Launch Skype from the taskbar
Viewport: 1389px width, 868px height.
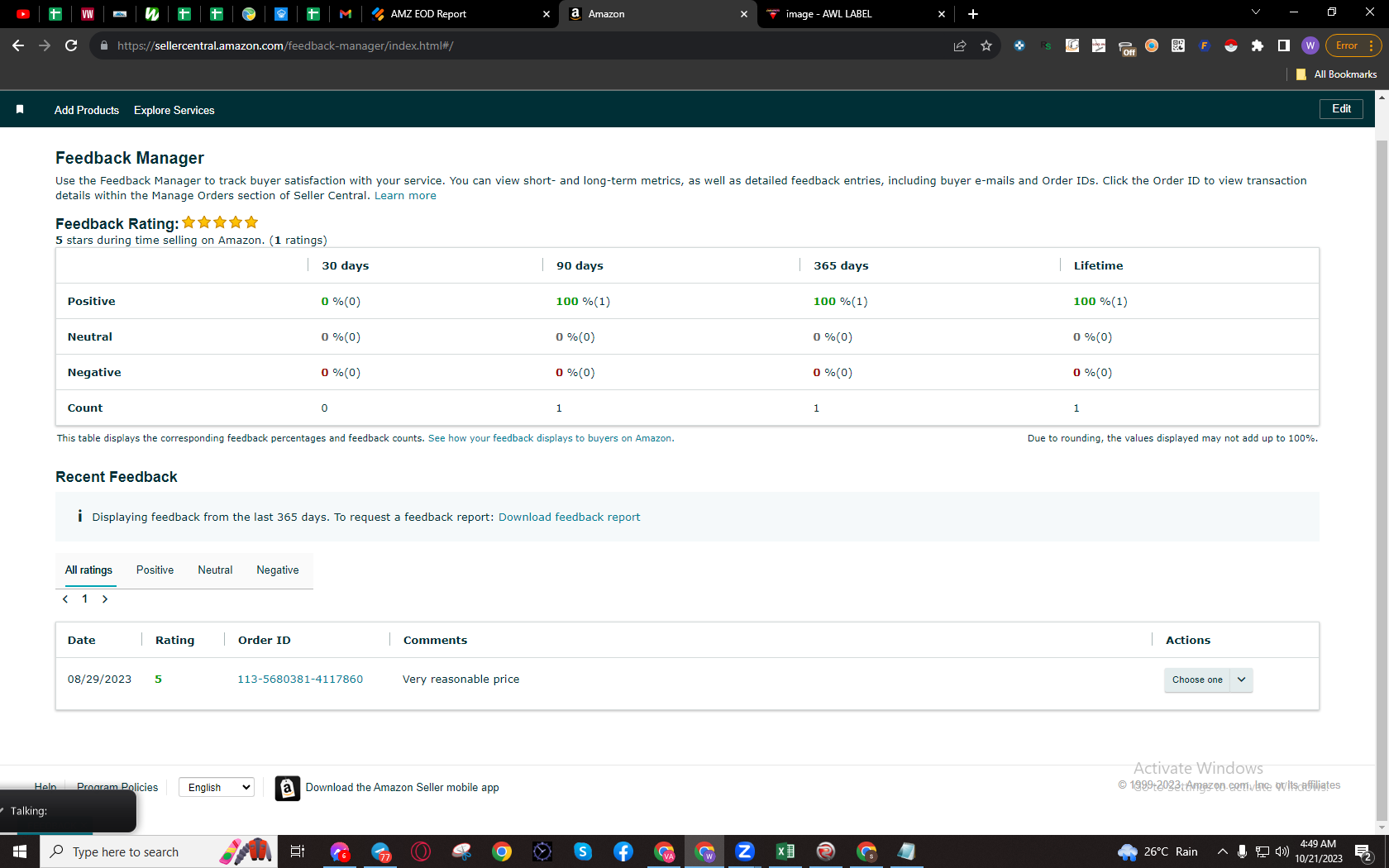pyautogui.click(x=583, y=851)
